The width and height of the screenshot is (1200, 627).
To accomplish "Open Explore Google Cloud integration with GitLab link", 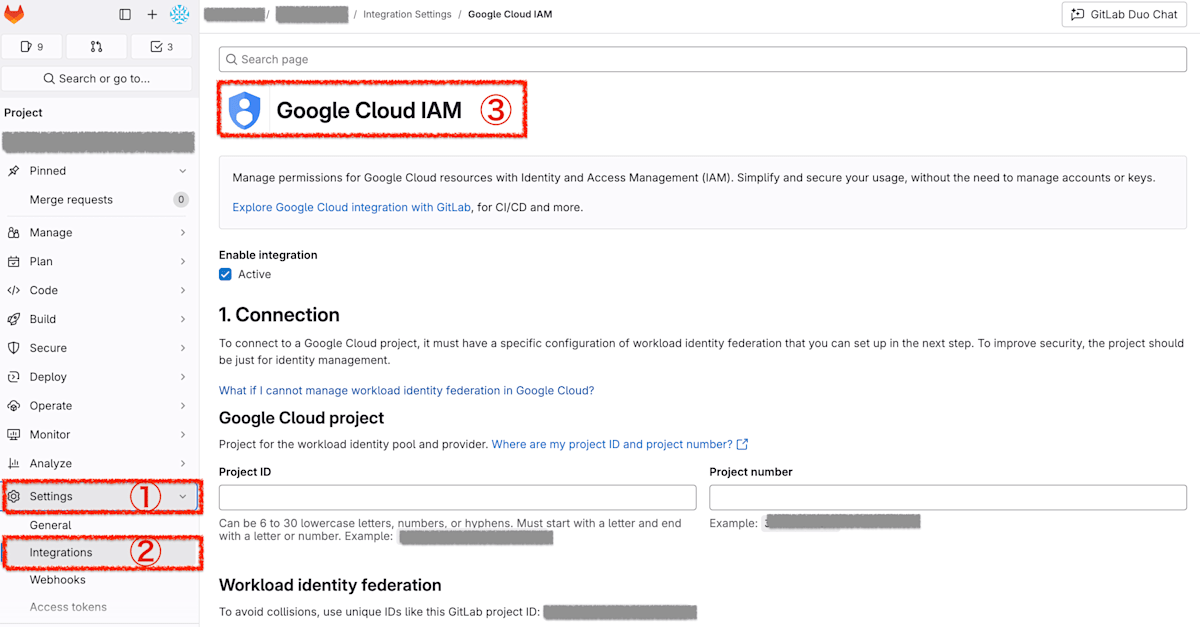I will [x=351, y=208].
